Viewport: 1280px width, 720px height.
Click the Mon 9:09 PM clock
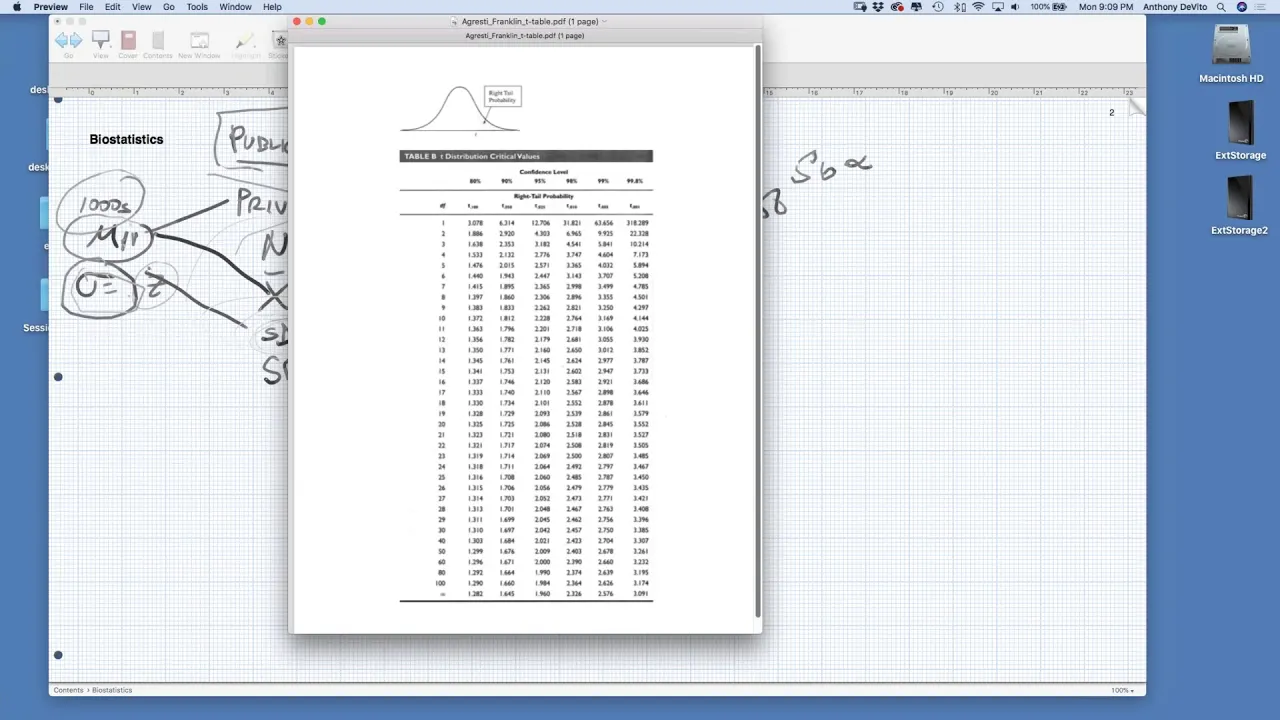[1108, 7]
